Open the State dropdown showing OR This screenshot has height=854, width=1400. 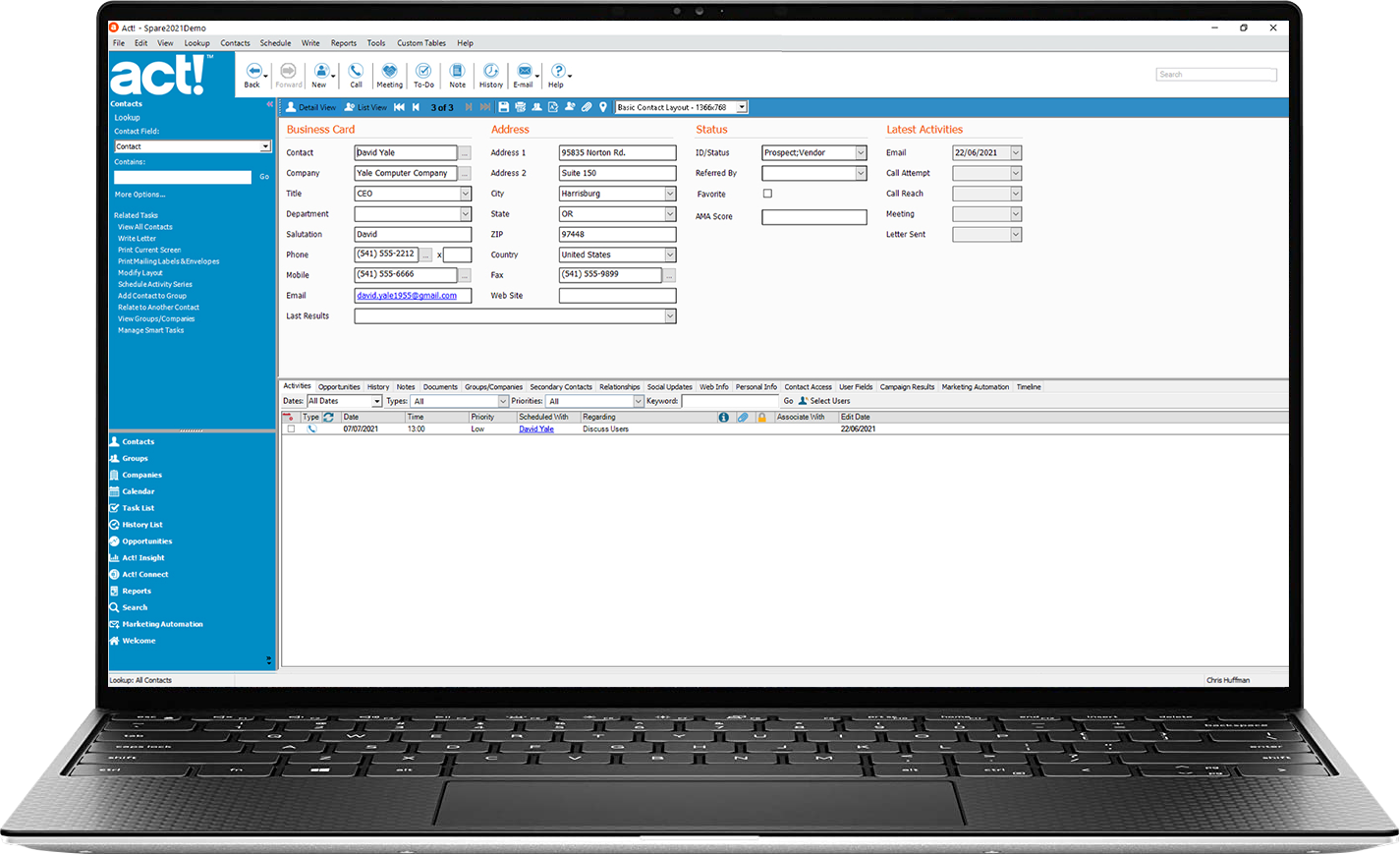[x=670, y=214]
